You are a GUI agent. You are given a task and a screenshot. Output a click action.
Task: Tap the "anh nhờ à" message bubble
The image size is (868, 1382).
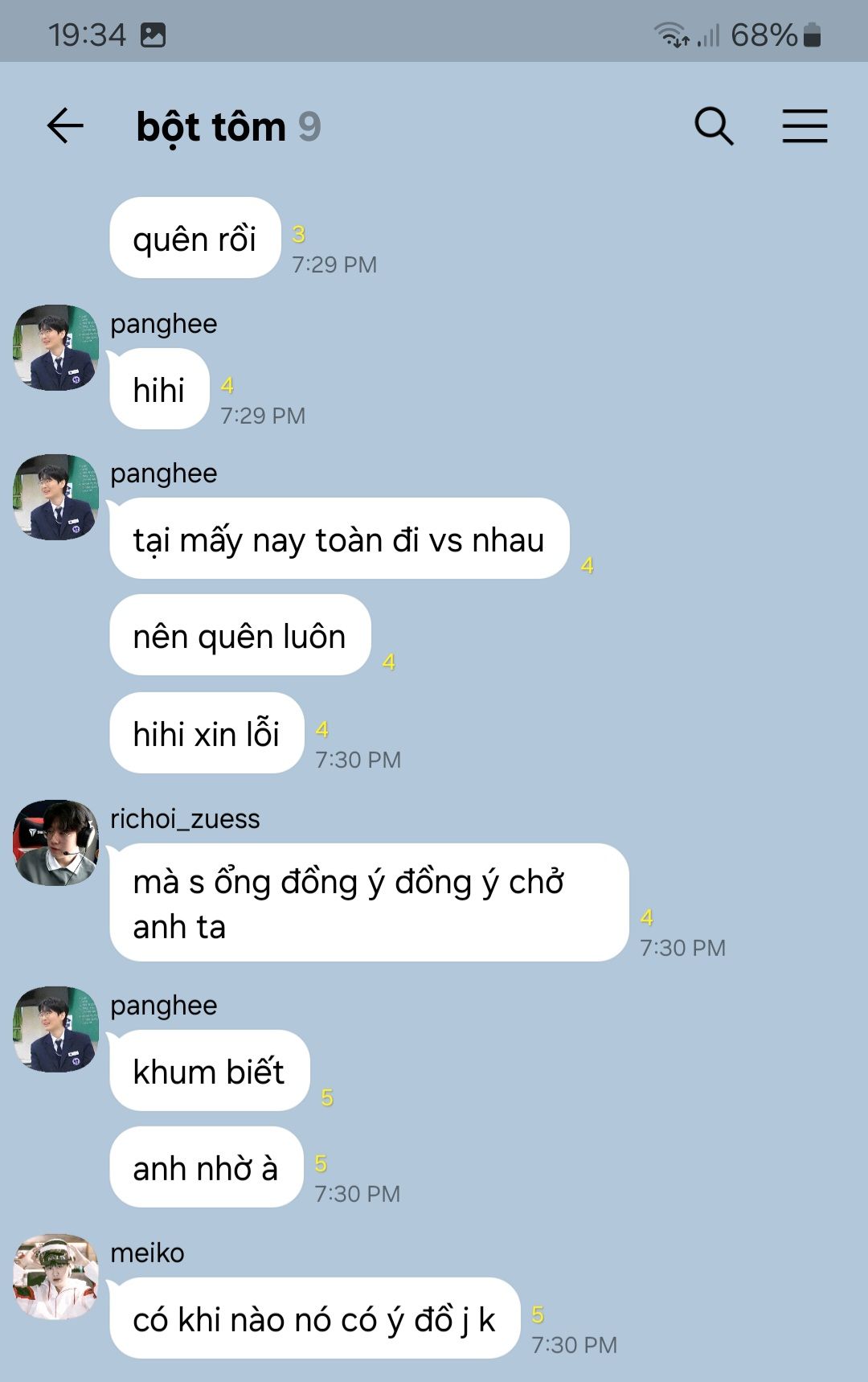point(206,1167)
